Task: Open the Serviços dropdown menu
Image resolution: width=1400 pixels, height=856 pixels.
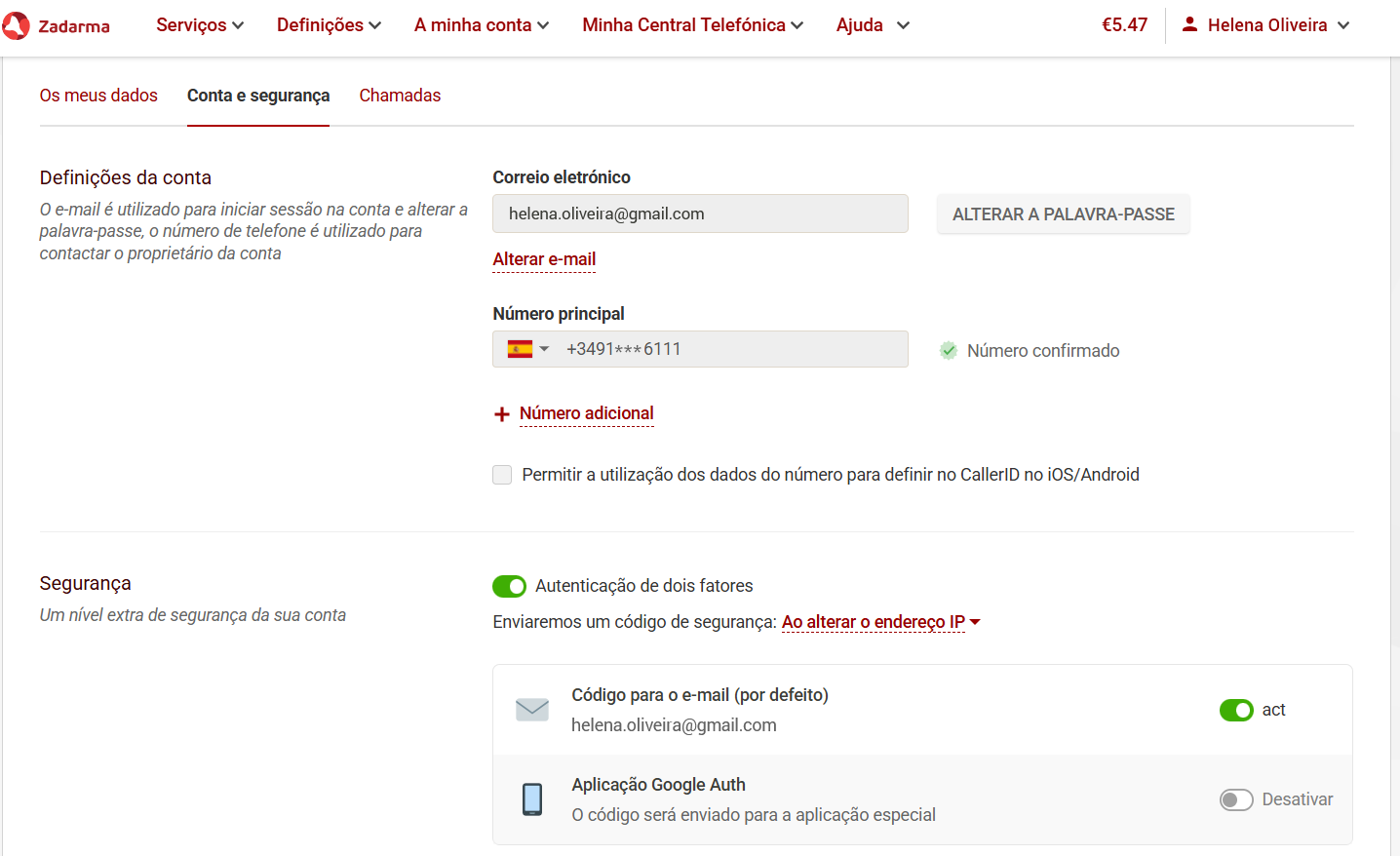Action: [200, 25]
